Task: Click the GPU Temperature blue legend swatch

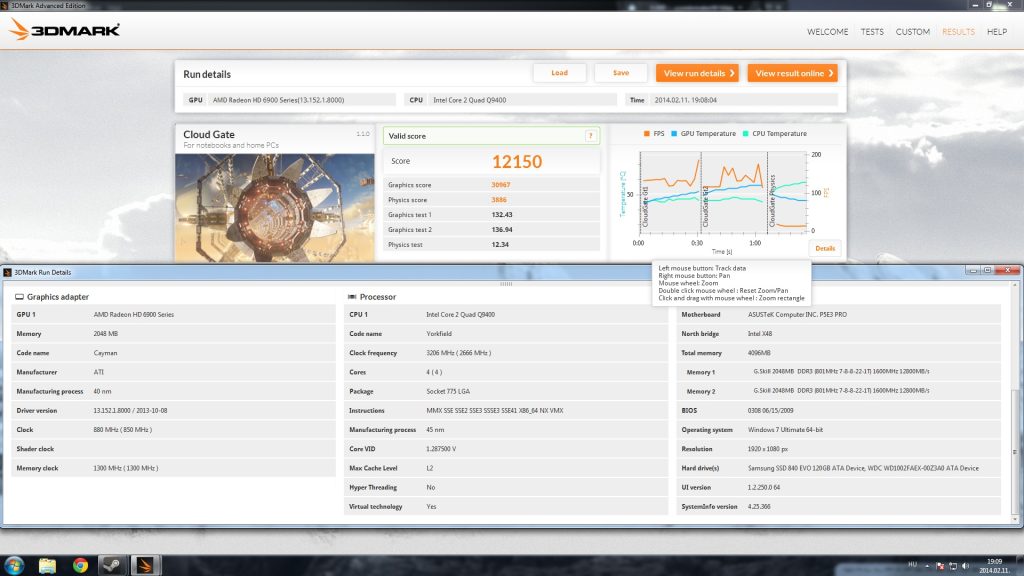Action: tap(674, 133)
